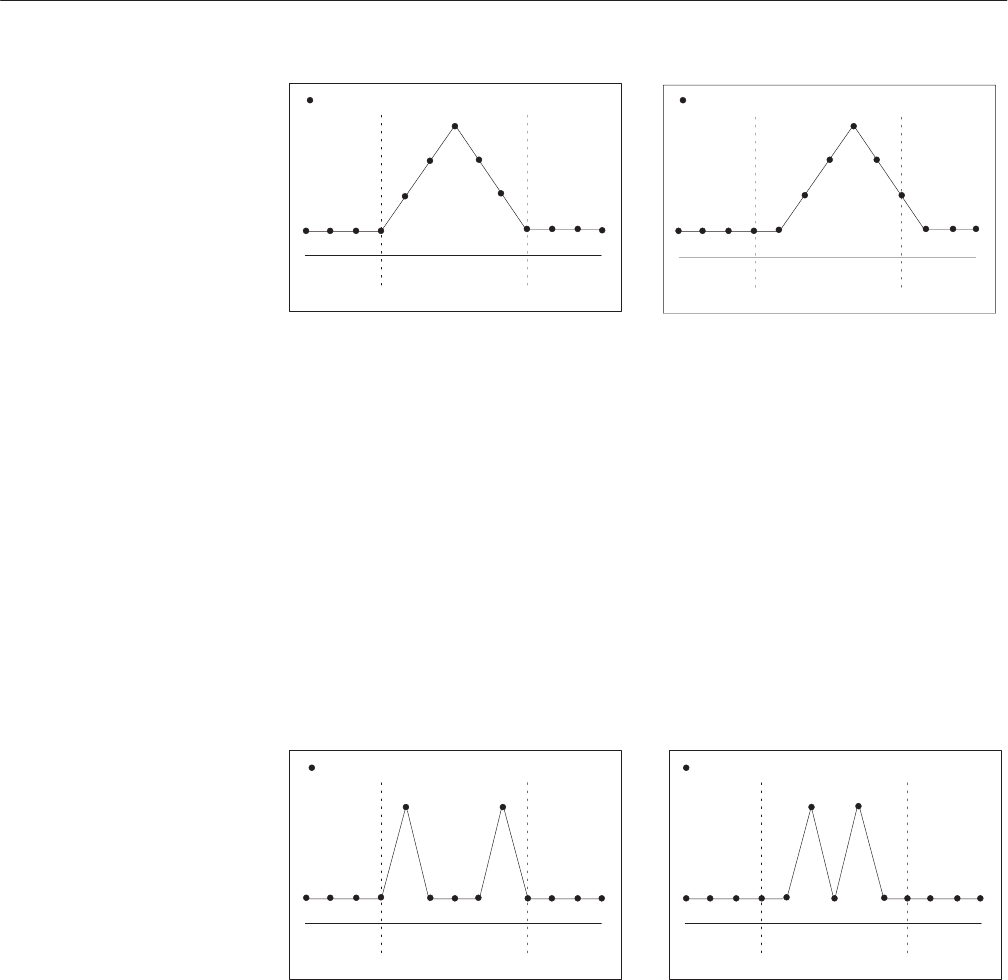
Task: Select the rightmost data point in top-right graph
Action: (977, 229)
